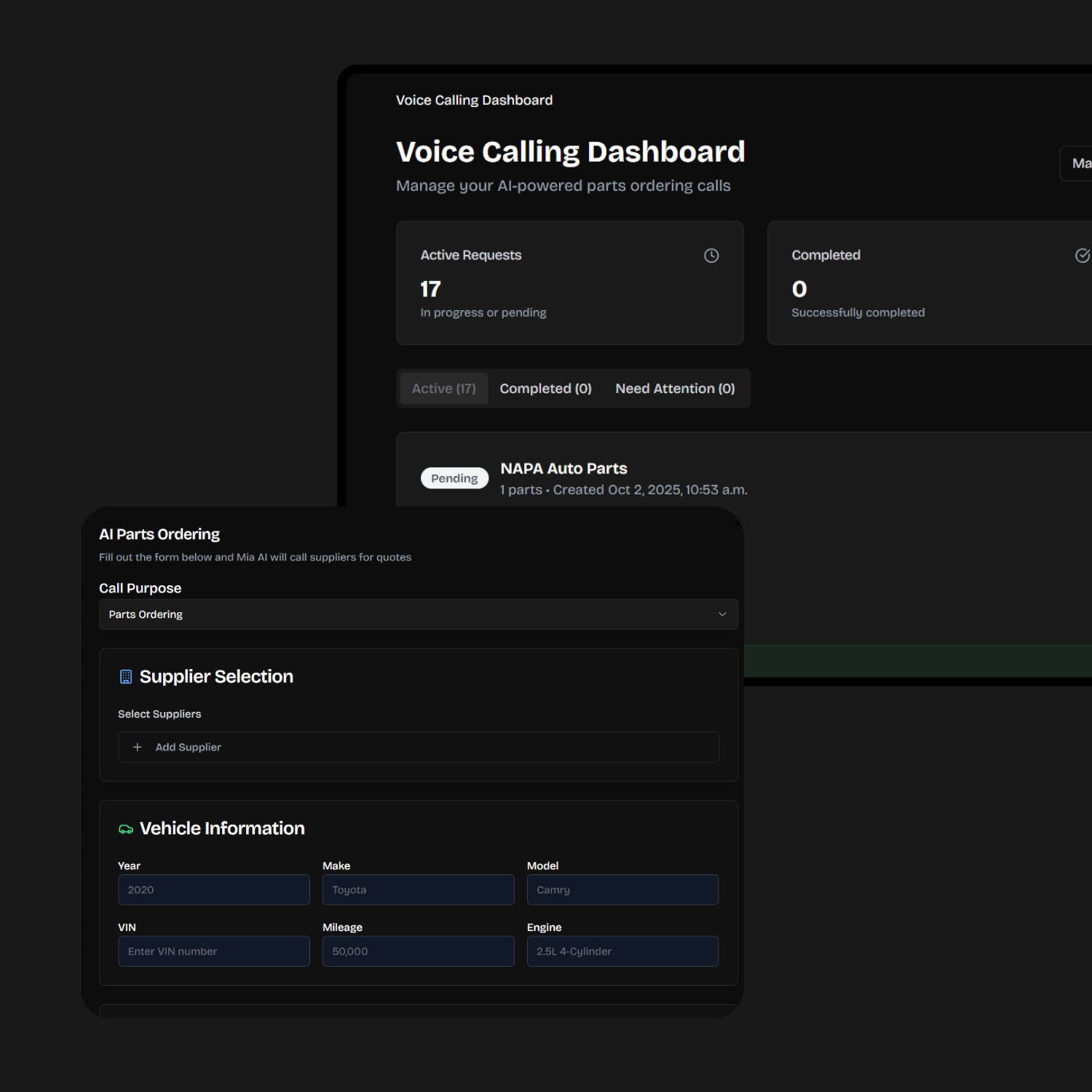
Task: Switch to the Active (17) tab
Action: [443, 389]
